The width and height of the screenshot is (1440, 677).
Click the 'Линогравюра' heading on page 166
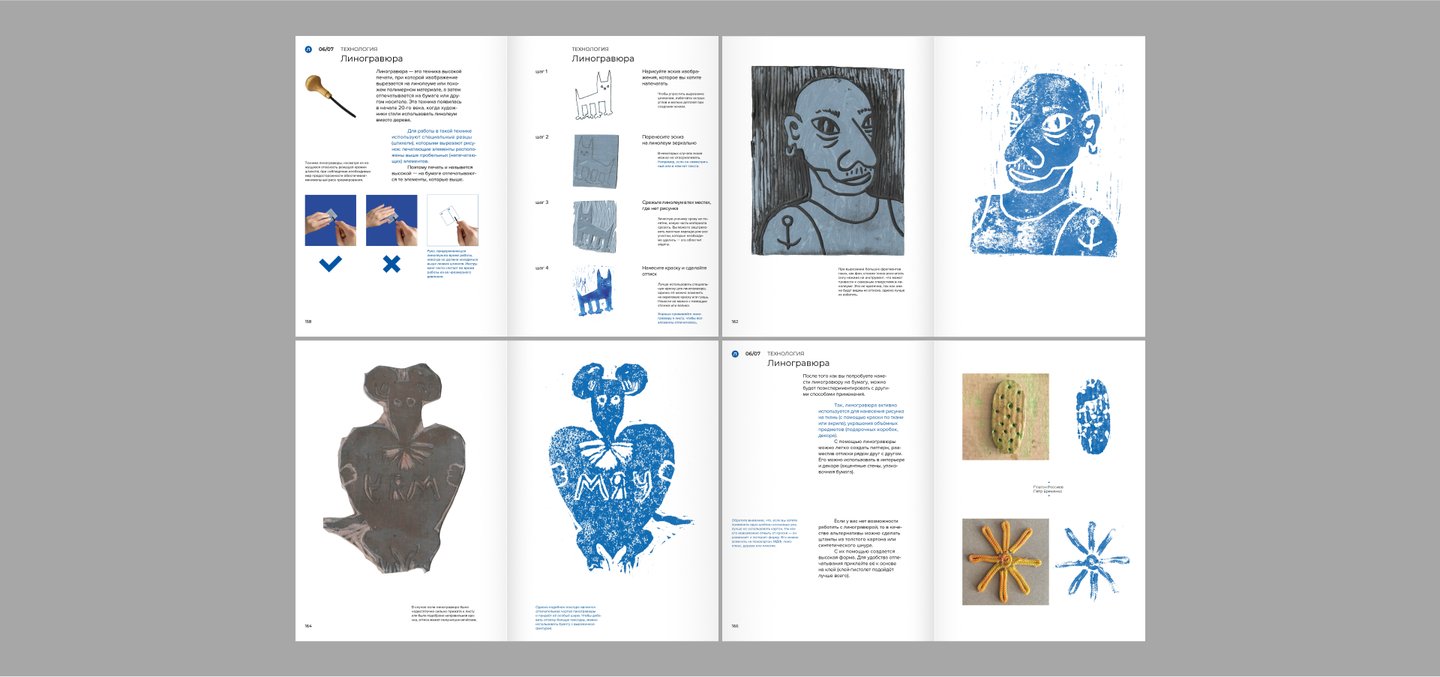click(x=798, y=363)
